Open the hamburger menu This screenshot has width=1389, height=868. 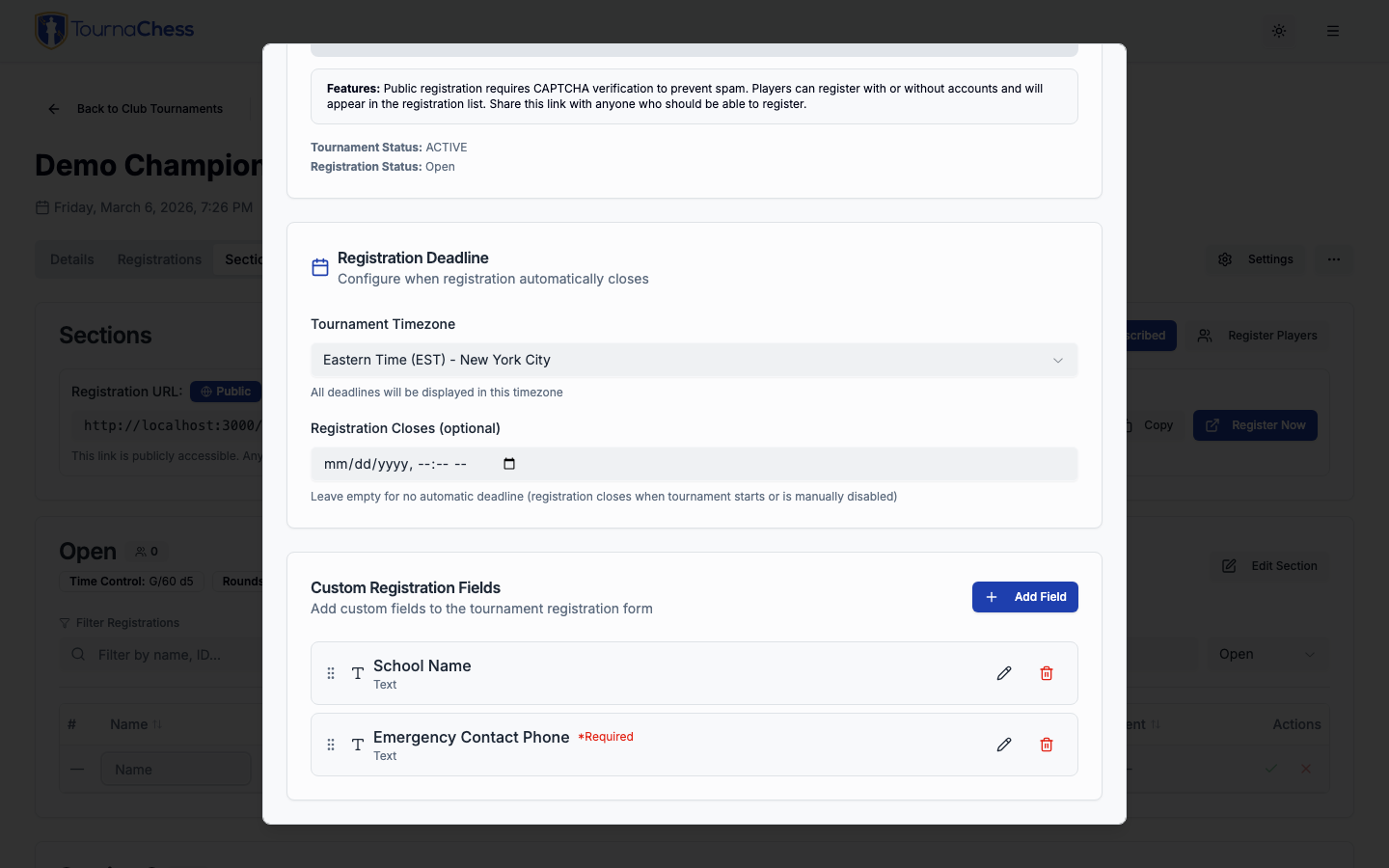[x=1333, y=31]
